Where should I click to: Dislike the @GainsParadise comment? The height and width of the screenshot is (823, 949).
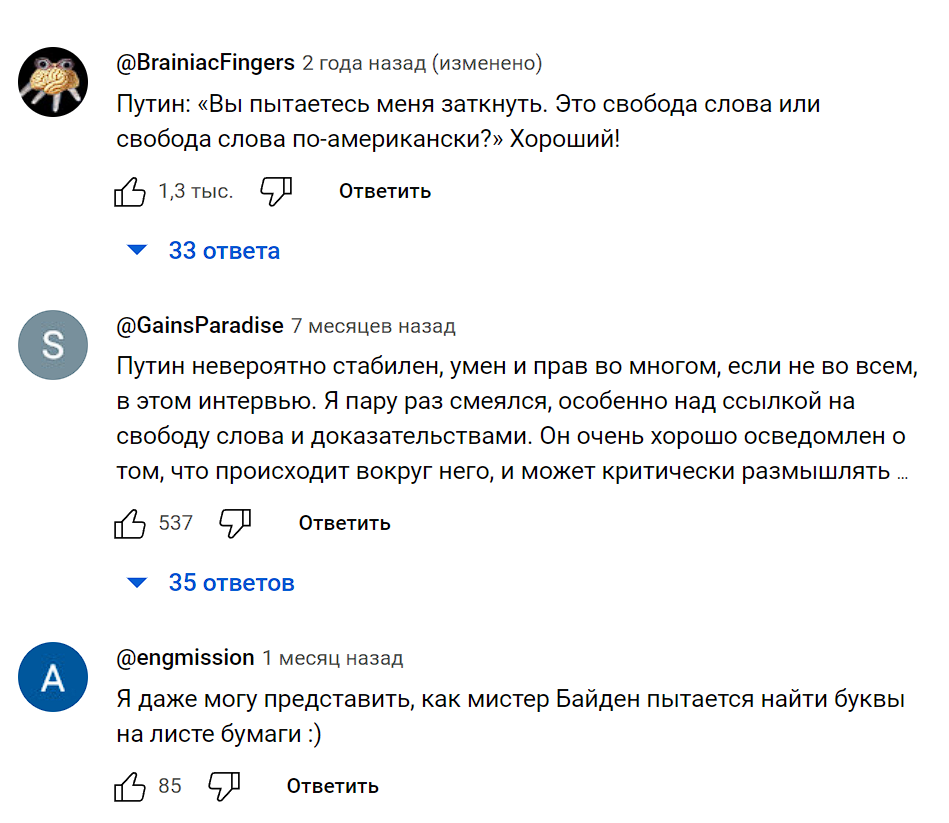click(x=235, y=523)
